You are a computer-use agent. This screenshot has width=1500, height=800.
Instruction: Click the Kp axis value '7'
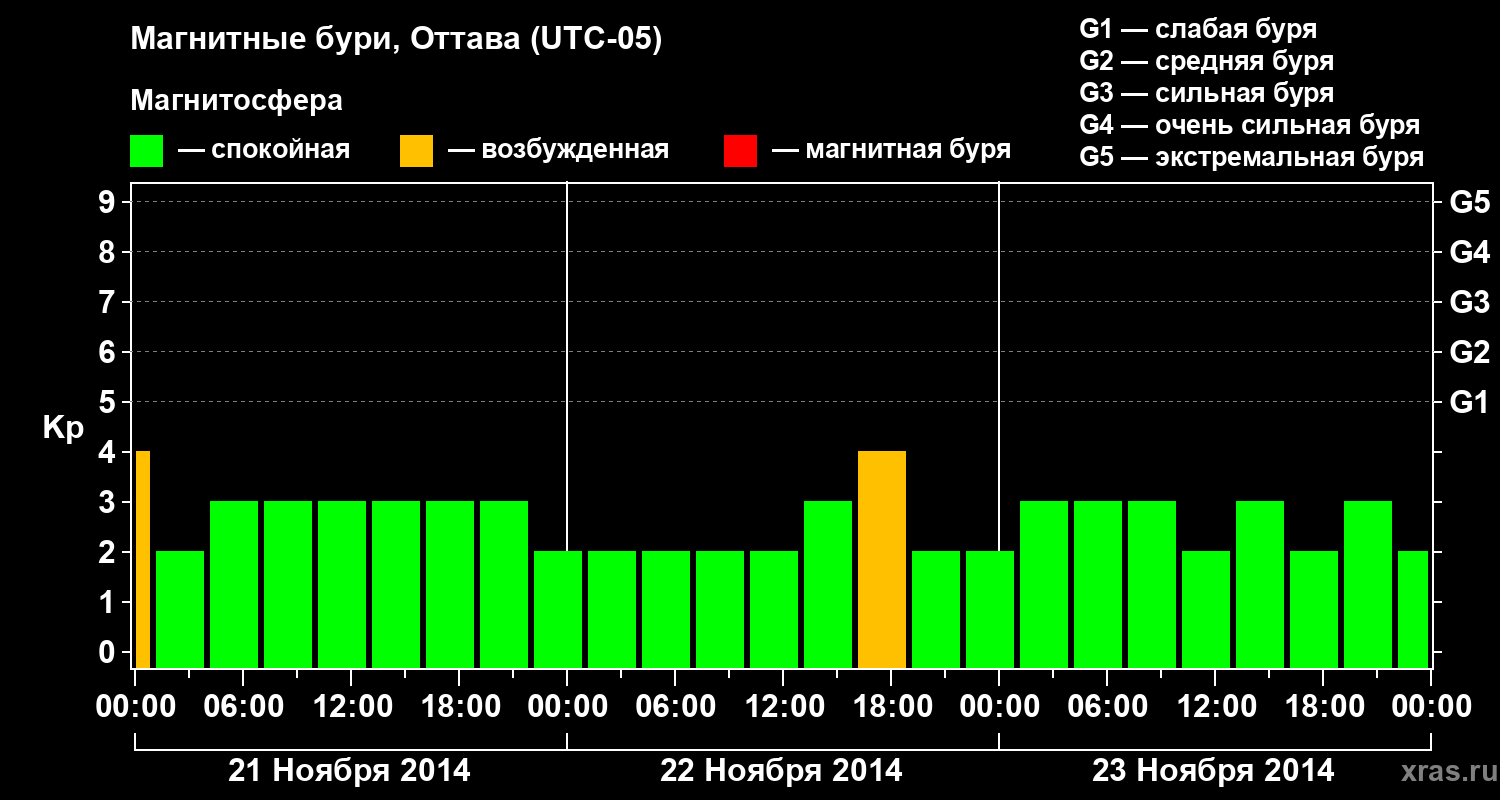109,303
